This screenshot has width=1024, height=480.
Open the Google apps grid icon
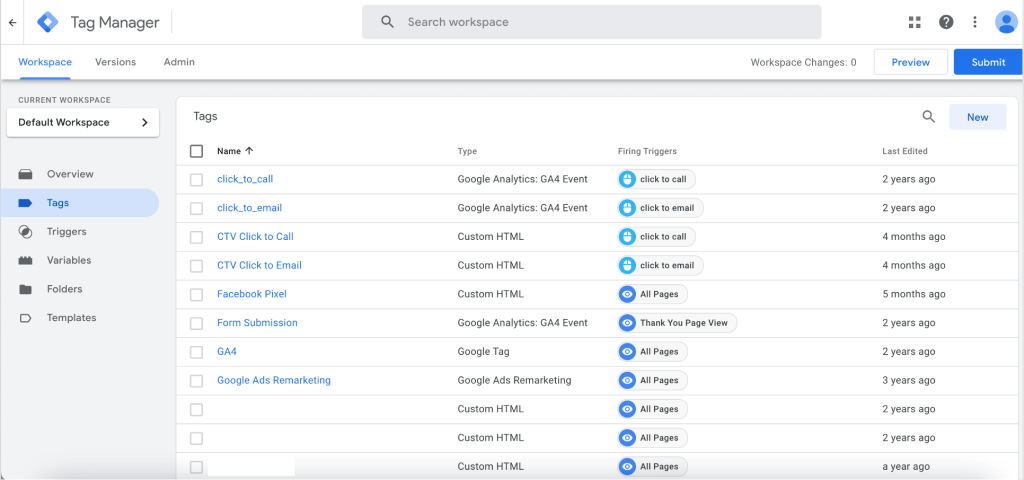[914, 22]
